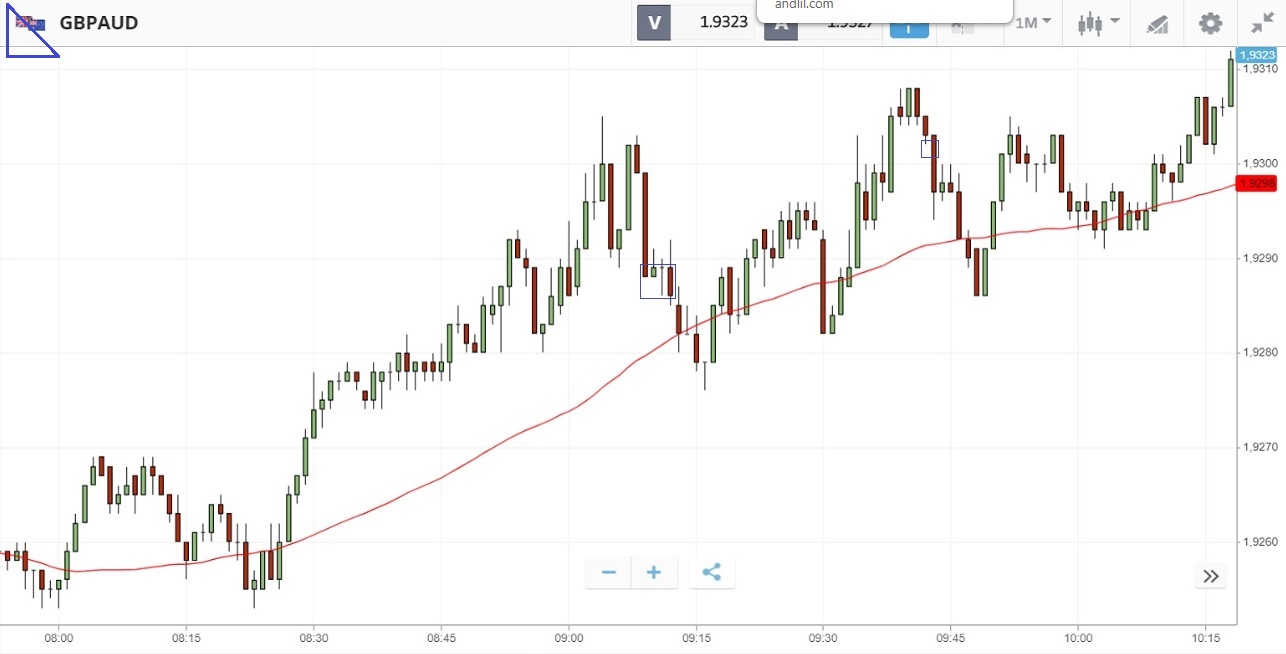
Task: Jump to latest candles with double arrow
Action: point(1210,576)
